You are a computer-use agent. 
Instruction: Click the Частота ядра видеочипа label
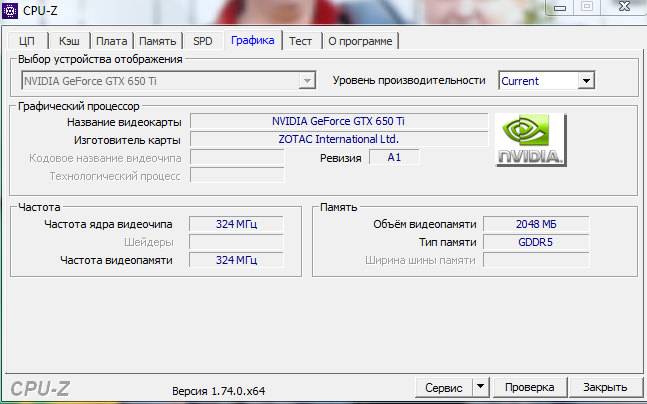click(x=108, y=224)
